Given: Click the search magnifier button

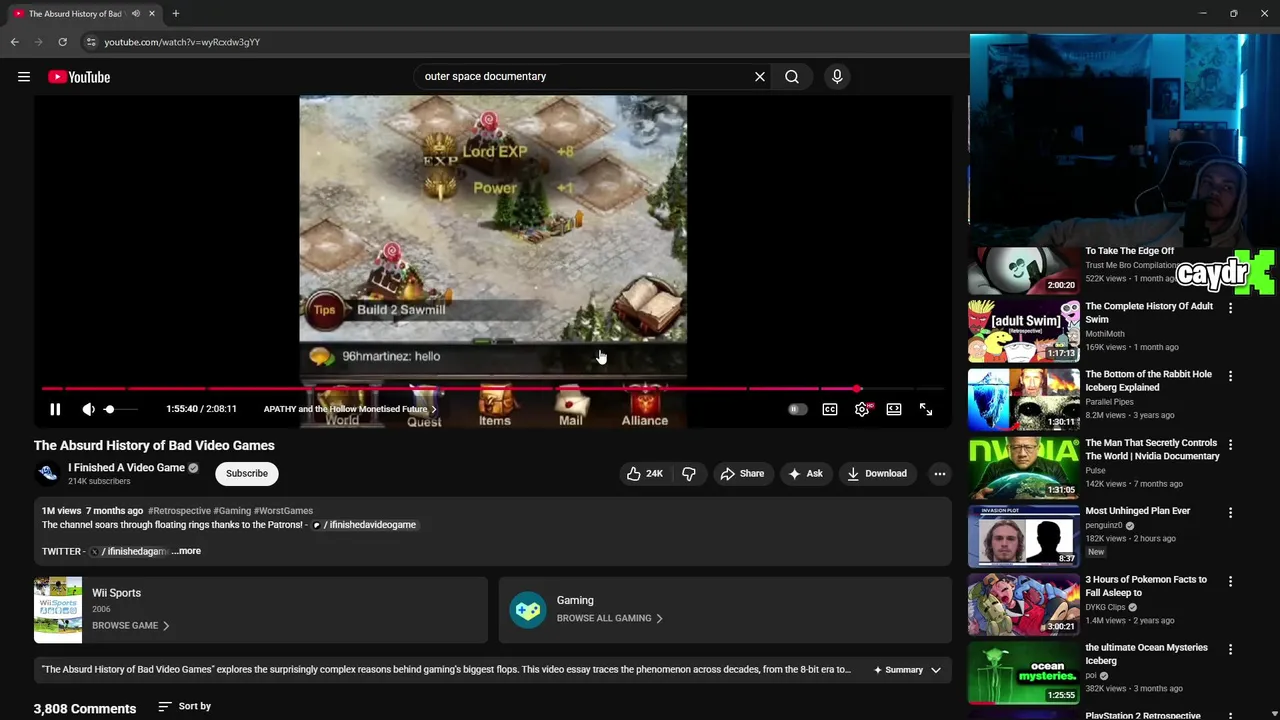Looking at the screenshot, I should [x=792, y=76].
